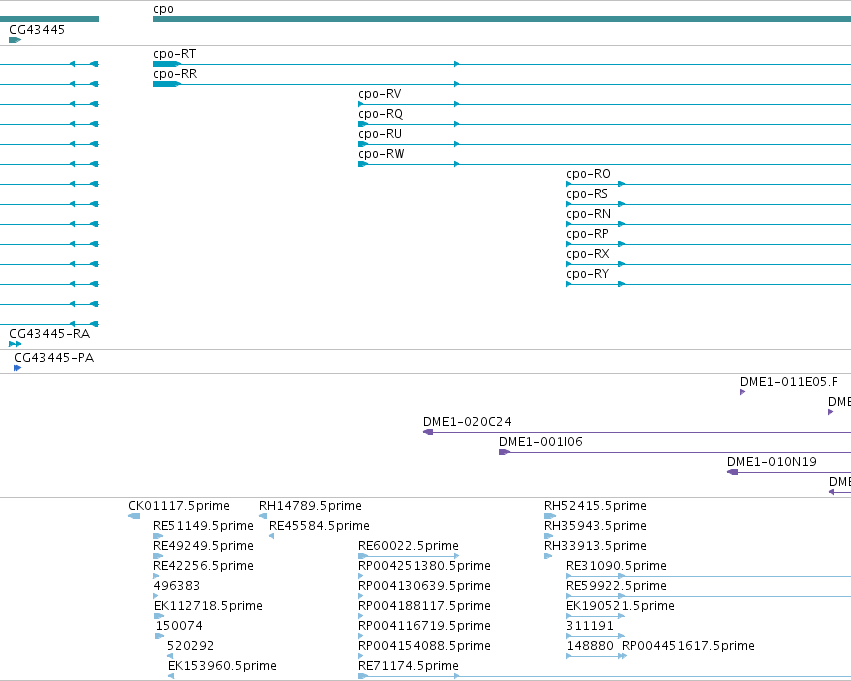Screen dimensions: 851x681
Task: Select the cpo-RR transcript label
Action: (x=175, y=74)
